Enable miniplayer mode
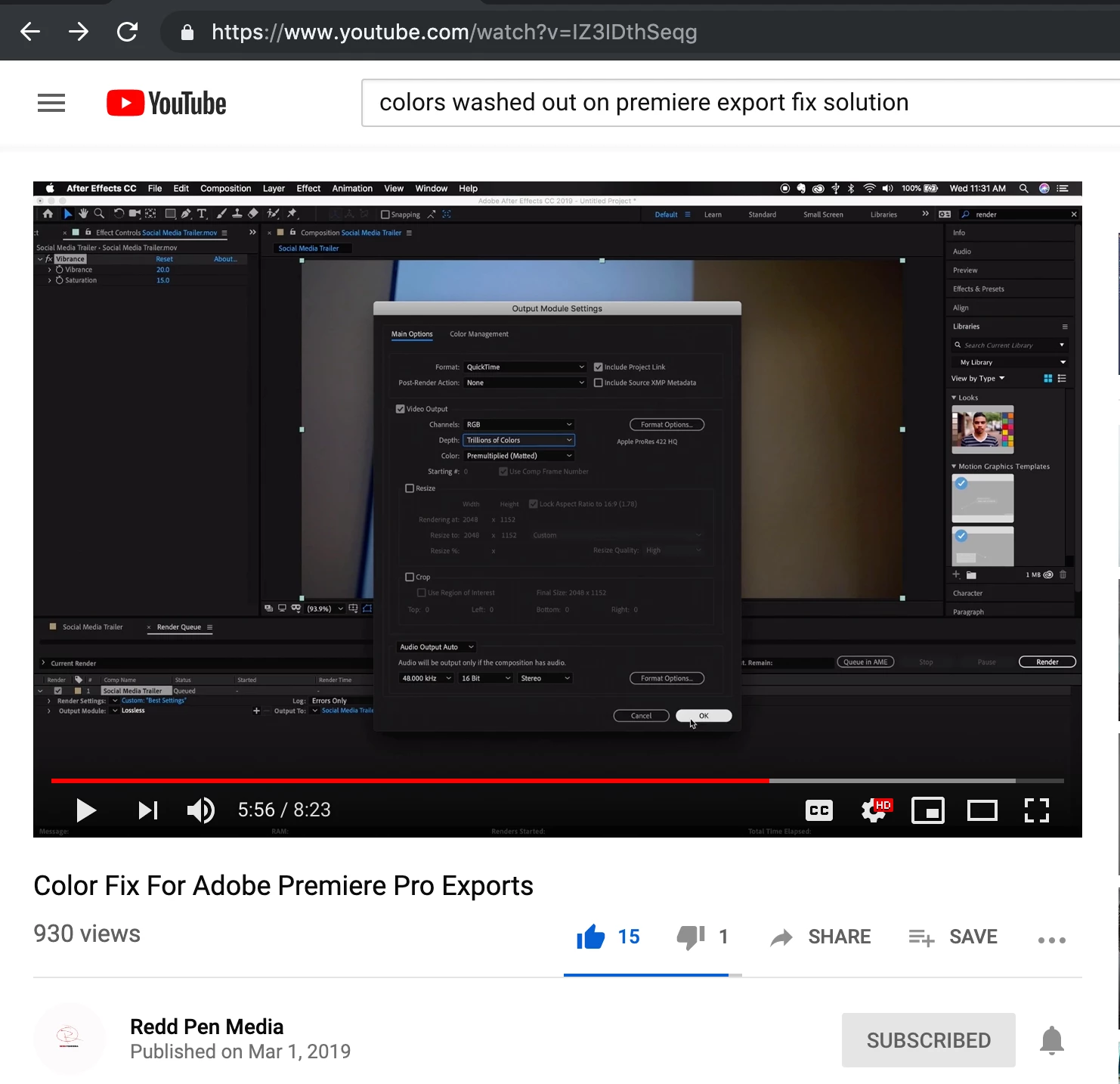Screen dimensions: 1120x1084 pos(928,810)
